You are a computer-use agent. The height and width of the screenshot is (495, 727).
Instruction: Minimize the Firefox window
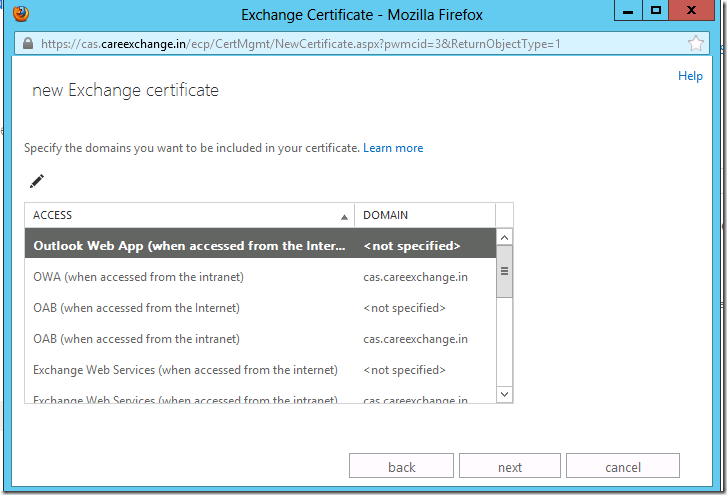point(628,10)
